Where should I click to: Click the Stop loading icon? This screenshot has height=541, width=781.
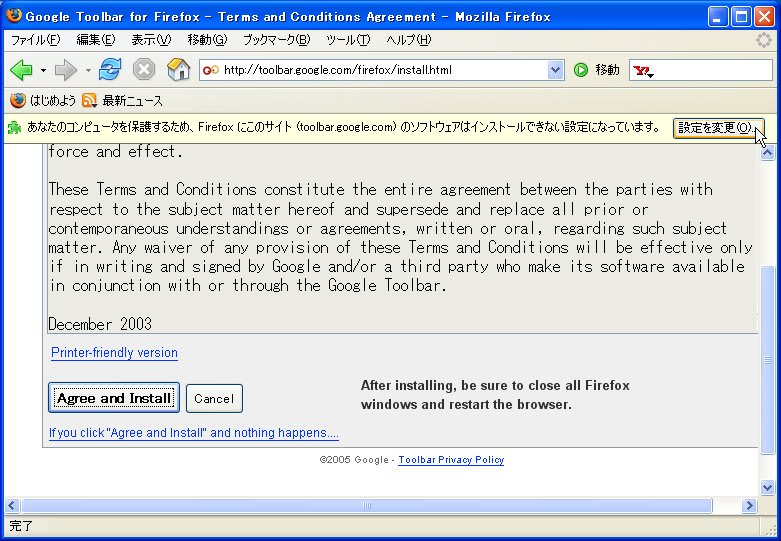point(144,70)
